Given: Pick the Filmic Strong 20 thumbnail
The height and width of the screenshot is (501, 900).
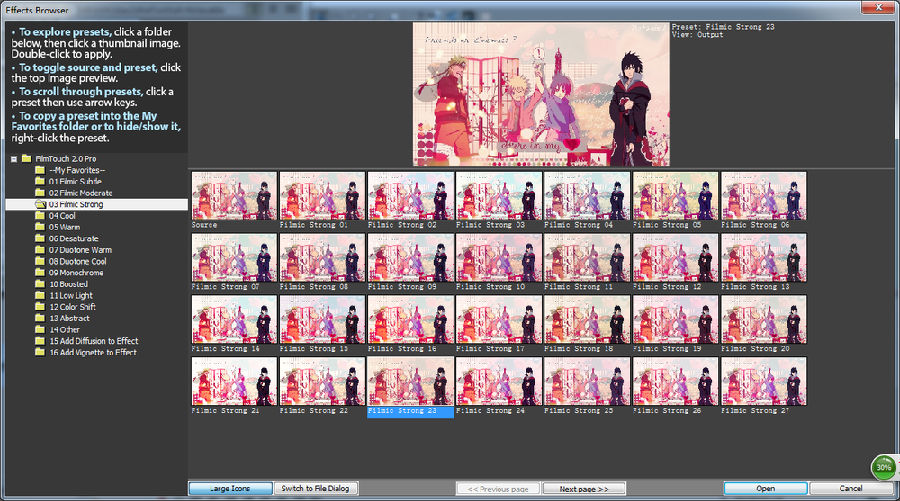Looking at the screenshot, I should pos(763,320).
